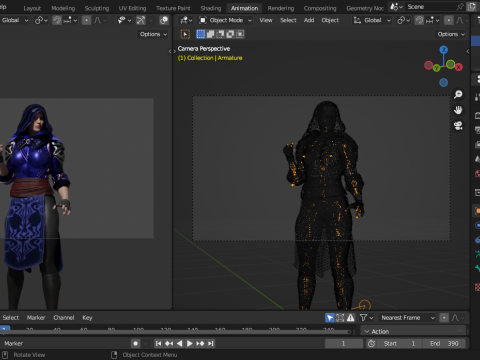Toggle the camera view icon
This screenshot has height=360, width=480.
[458, 126]
